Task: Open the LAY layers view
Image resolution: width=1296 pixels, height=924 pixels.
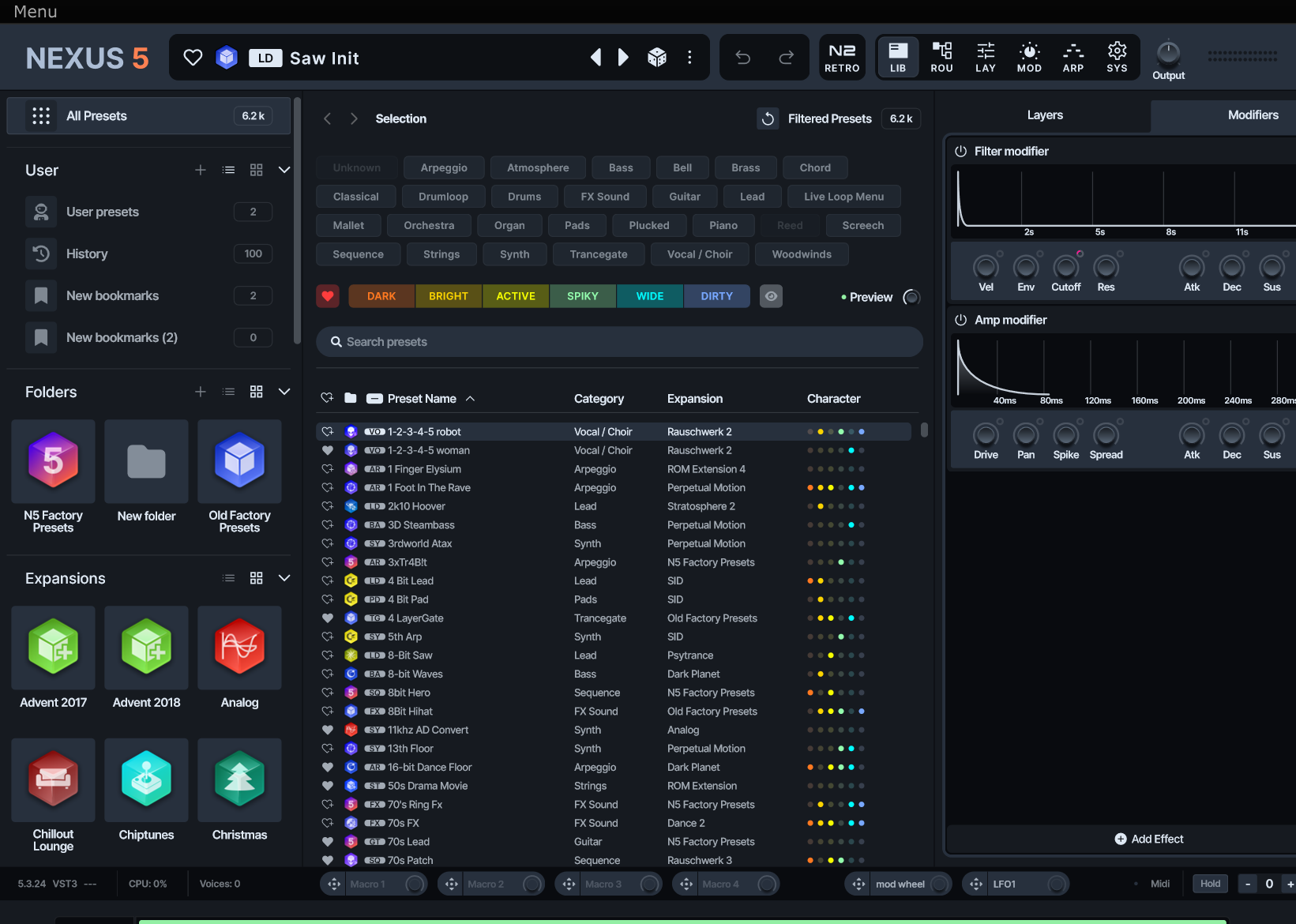Action: point(986,58)
